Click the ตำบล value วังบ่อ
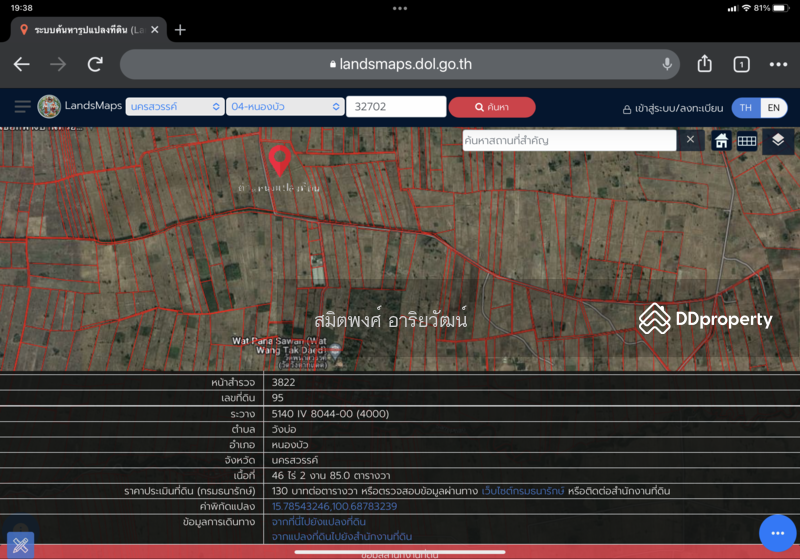The width and height of the screenshot is (800, 559). 284,429
